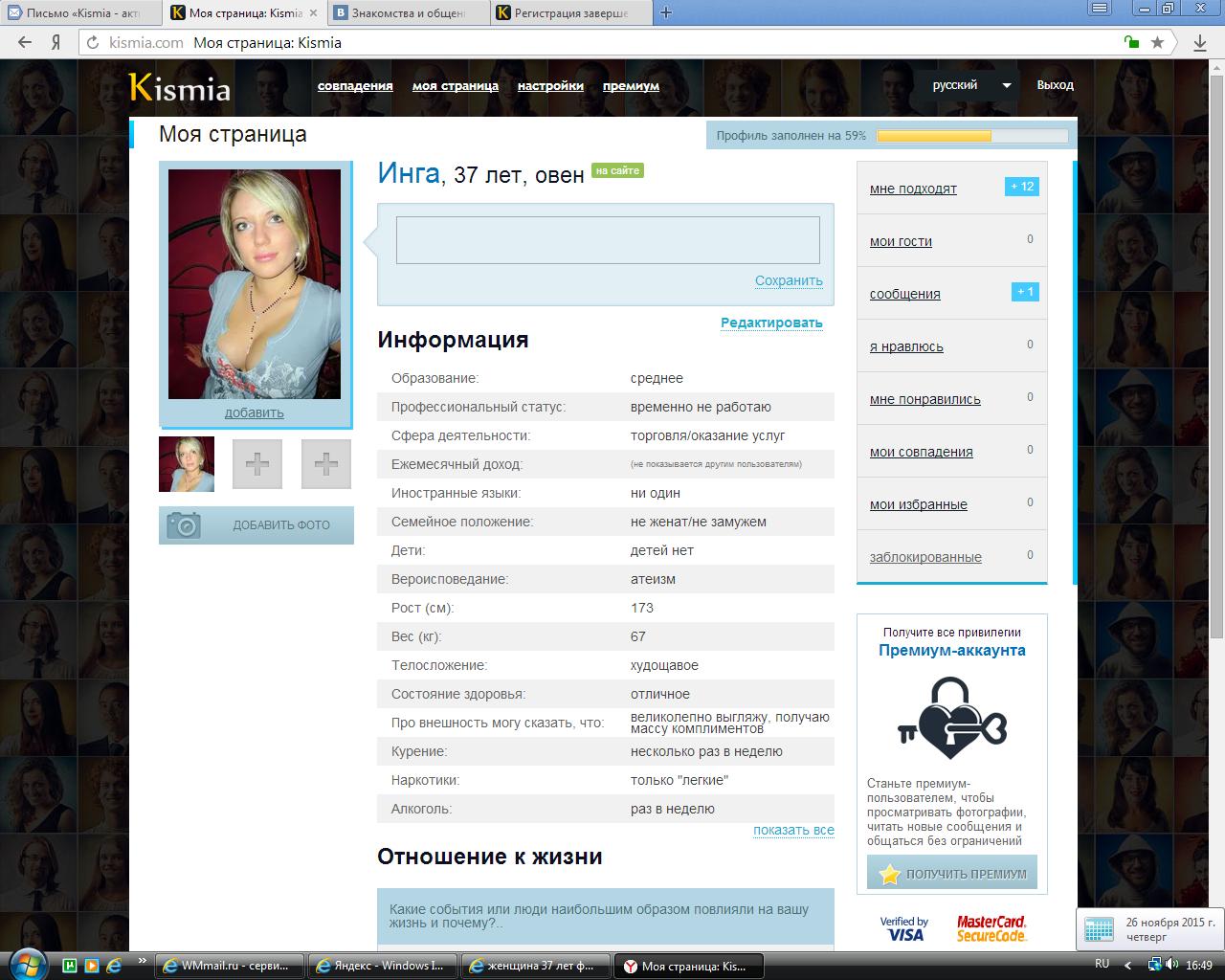Open 'мои гости' sidebar link
Screen dimensions: 1225x980
pyautogui.click(x=901, y=241)
